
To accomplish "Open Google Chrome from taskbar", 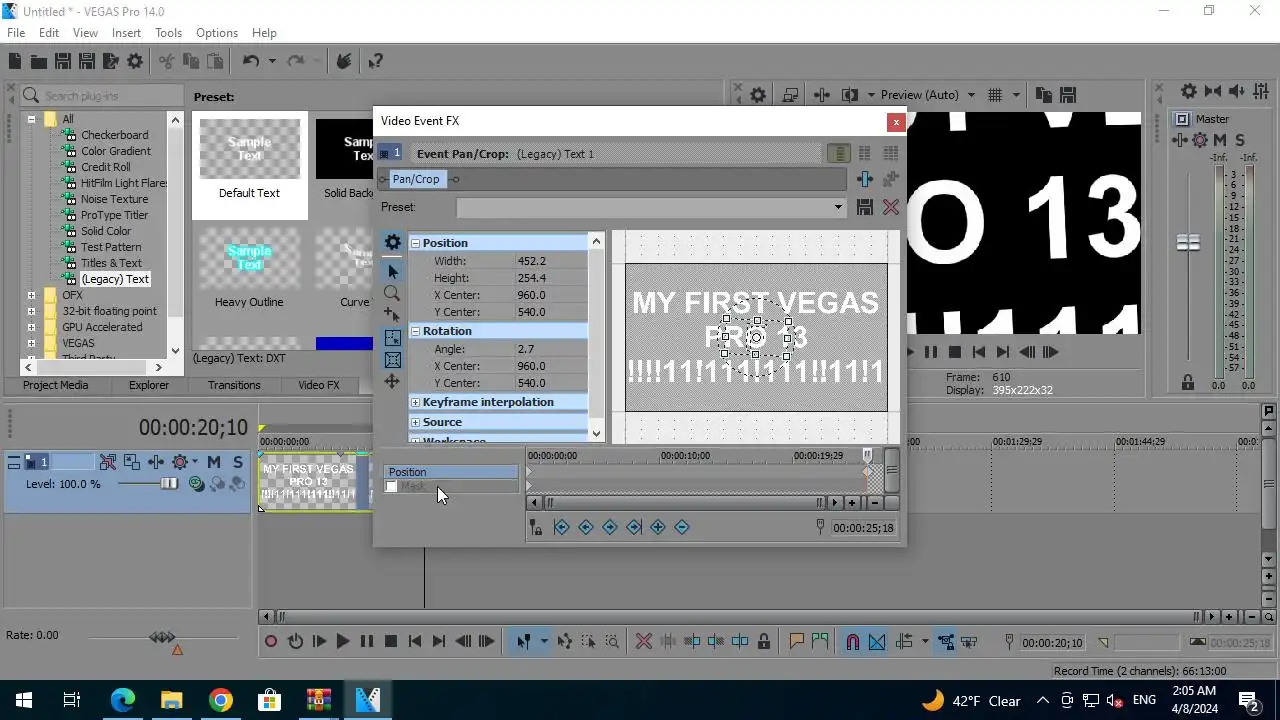I will [221, 700].
